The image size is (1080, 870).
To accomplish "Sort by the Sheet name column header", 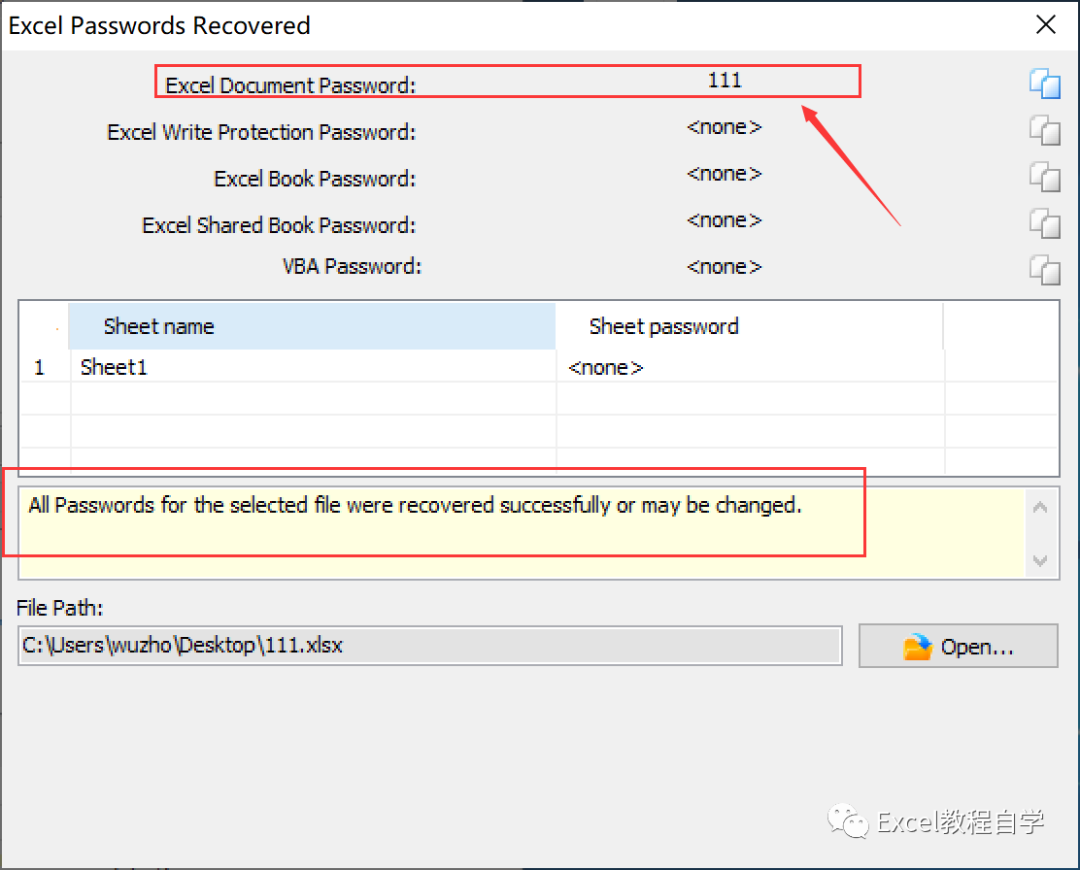I will point(312,326).
